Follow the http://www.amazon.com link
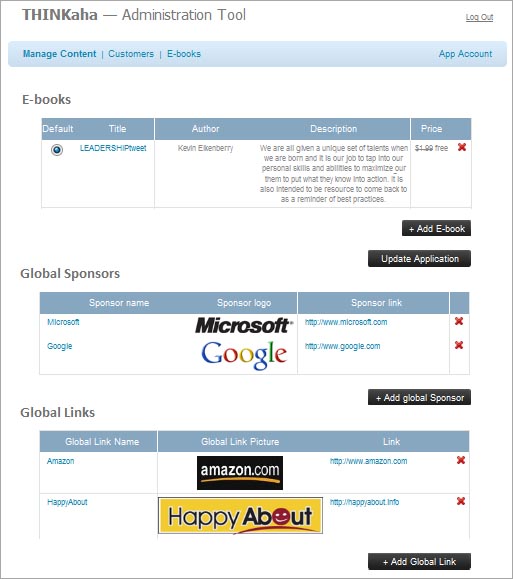Image resolution: width=513 pixels, height=579 pixels. coord(369,461)
